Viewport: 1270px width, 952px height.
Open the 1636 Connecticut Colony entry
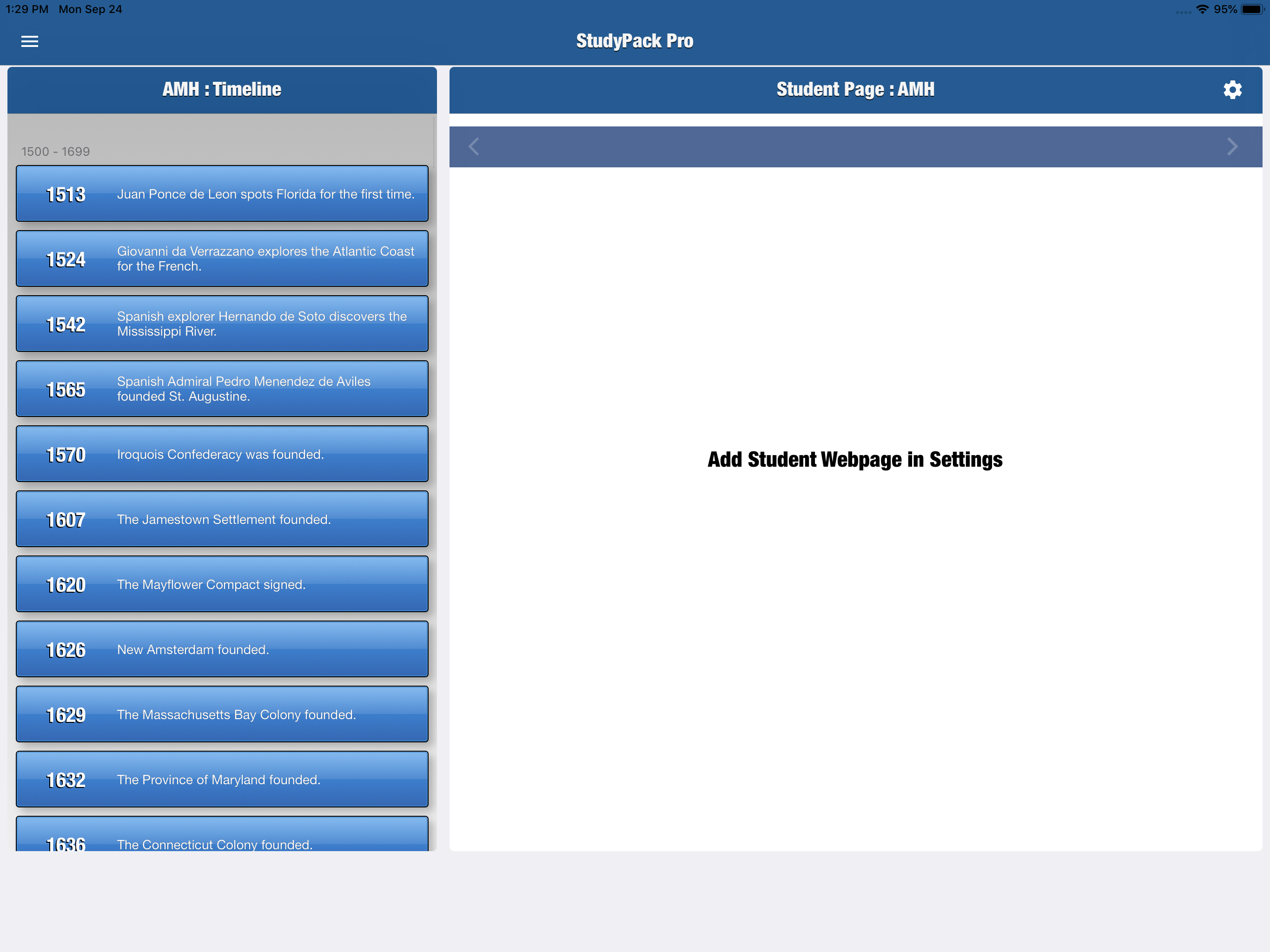(222, 837)
